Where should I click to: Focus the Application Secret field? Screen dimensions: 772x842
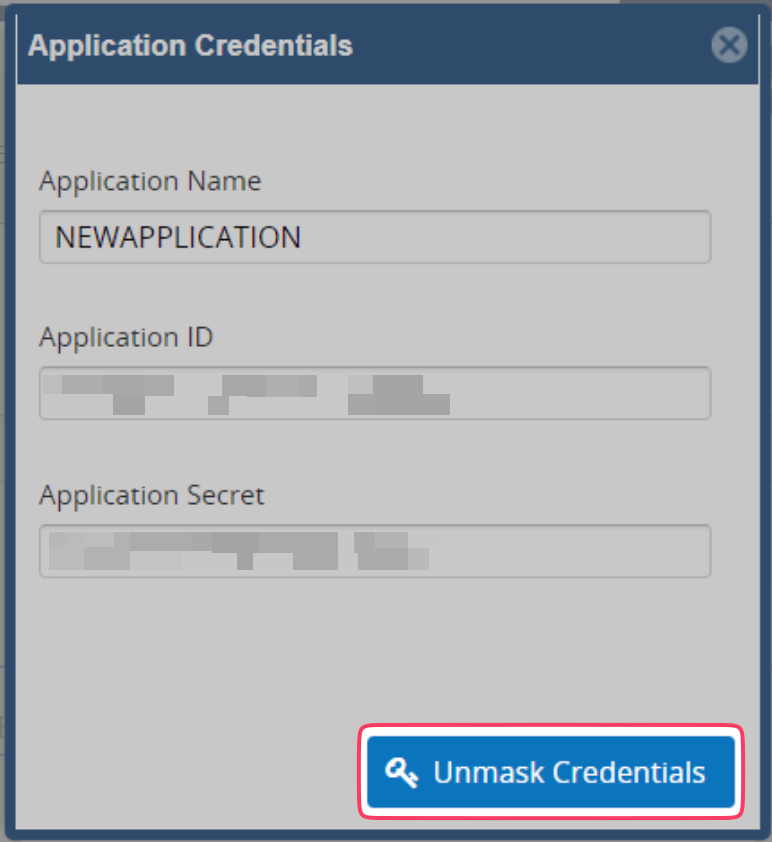click(375, 551)
